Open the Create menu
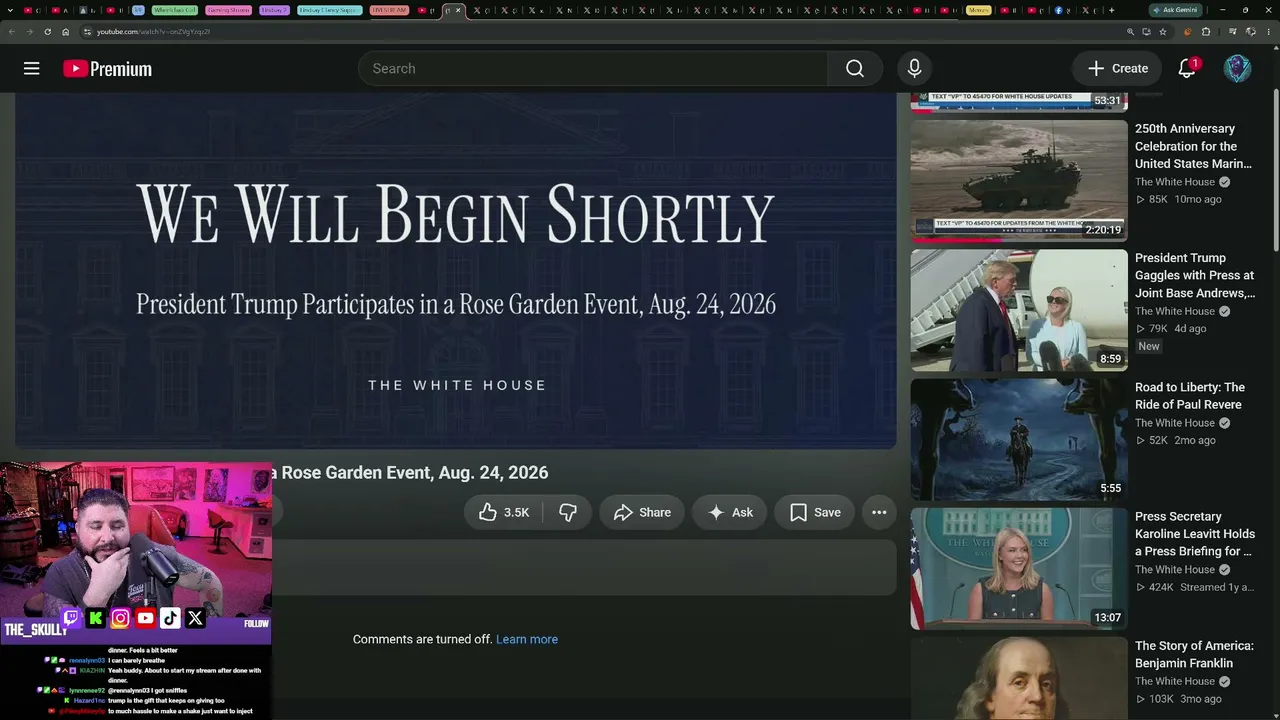 click(1117, 68)
